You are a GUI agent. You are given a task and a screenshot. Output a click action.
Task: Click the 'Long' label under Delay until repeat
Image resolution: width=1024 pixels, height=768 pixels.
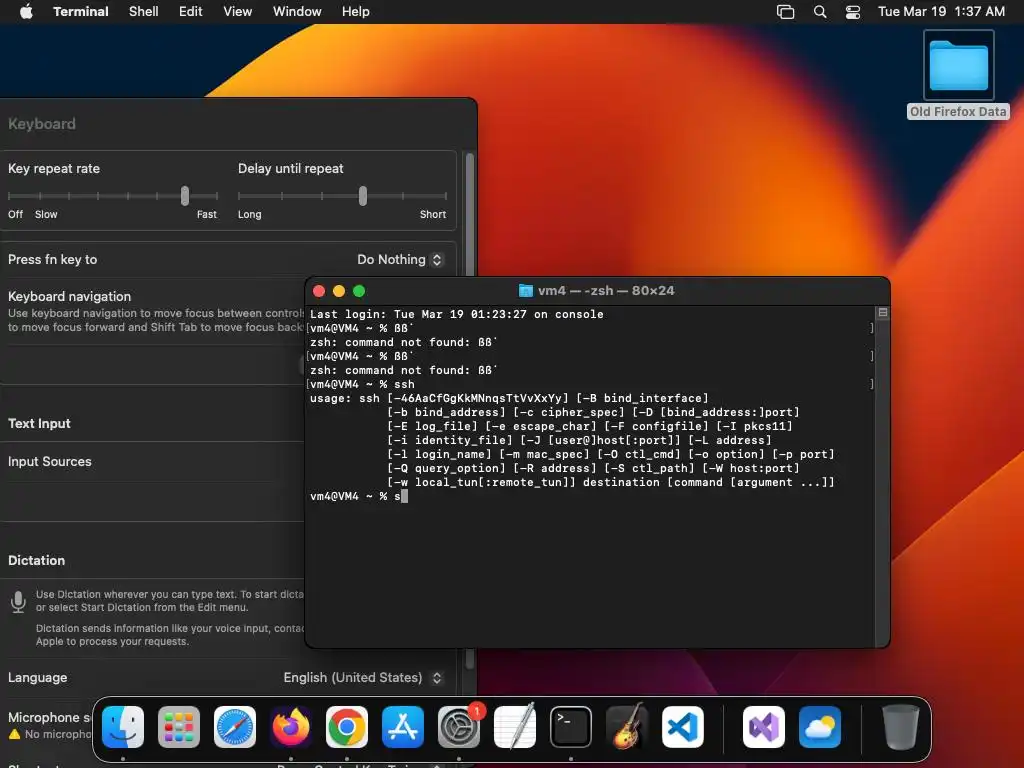tap(249, 214)
